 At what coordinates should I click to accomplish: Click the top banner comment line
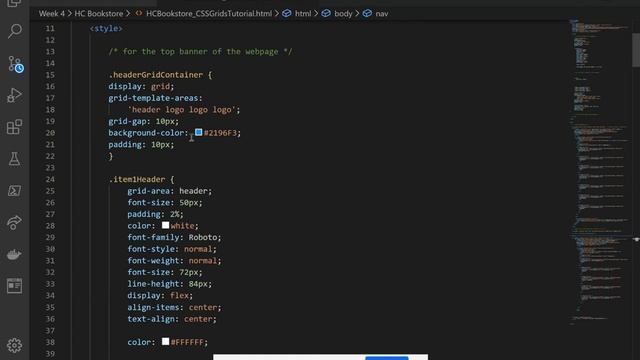200,51
